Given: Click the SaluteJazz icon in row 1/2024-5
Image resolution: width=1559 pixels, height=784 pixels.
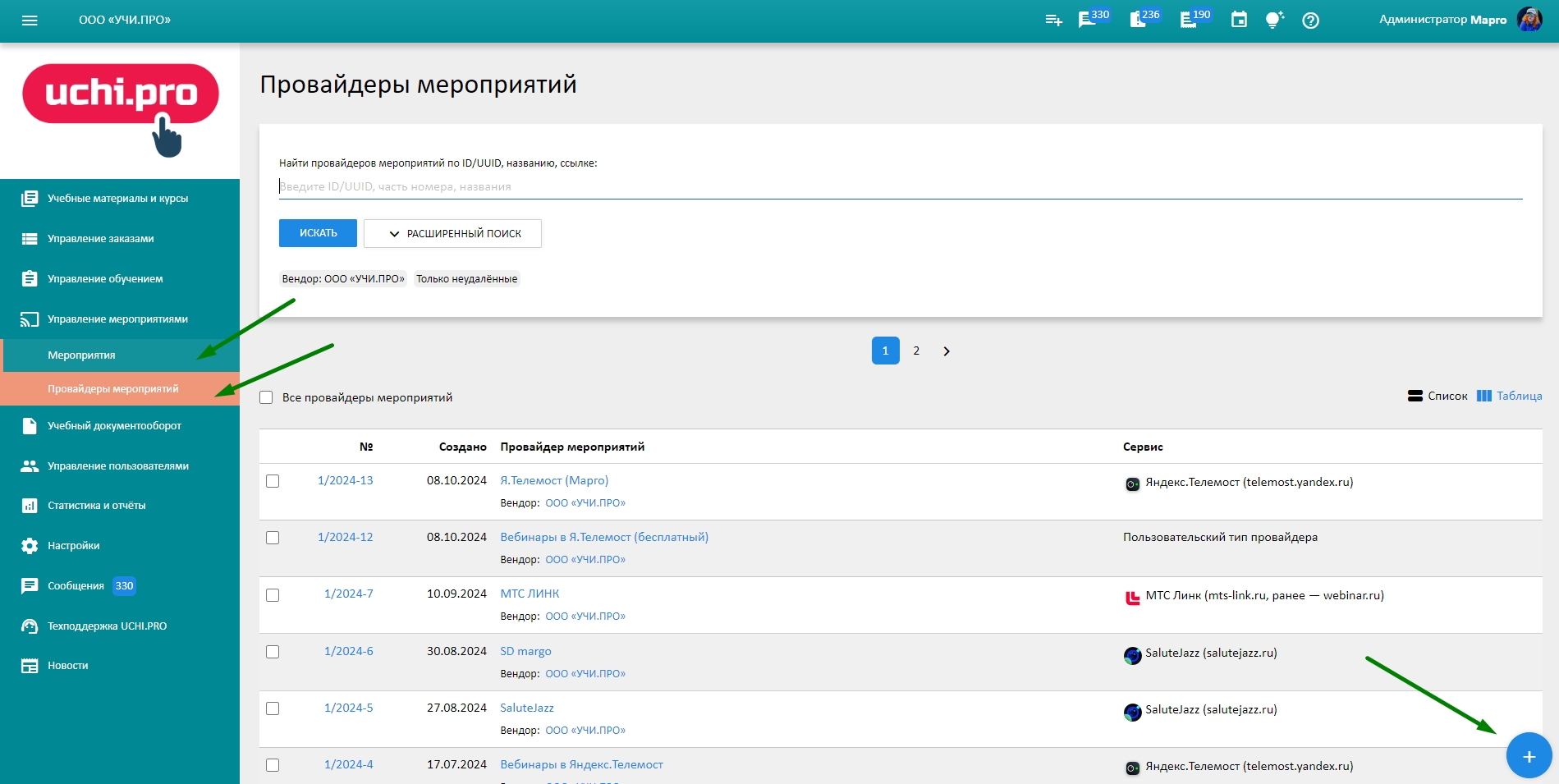Looking at the screenshot, I should (x=1132, y=712).
